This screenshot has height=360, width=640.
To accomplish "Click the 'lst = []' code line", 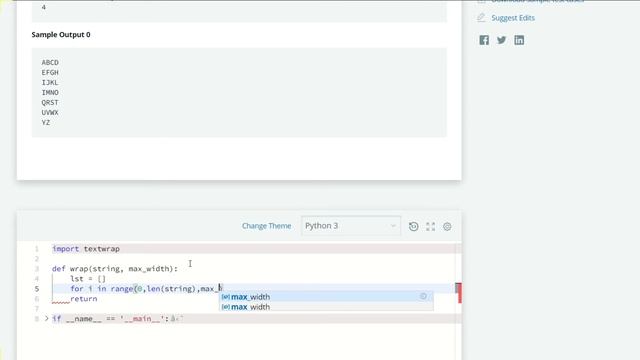I will click(88, 279).
